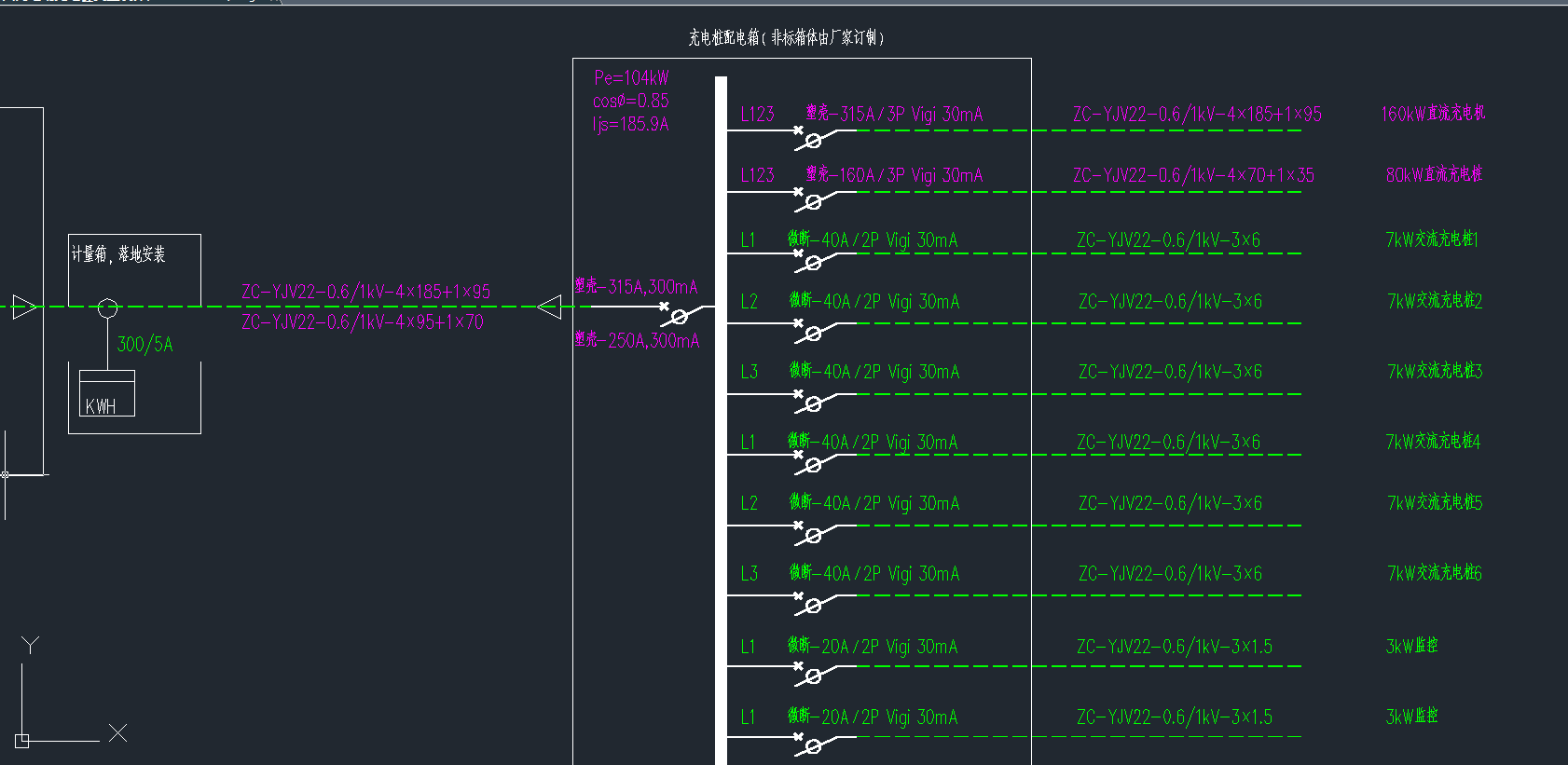Click cable label ZC-YJV22-0.6/1kV-4×95+1×70
This screenshot has width=1568, height=765.
tap(362, 322)
